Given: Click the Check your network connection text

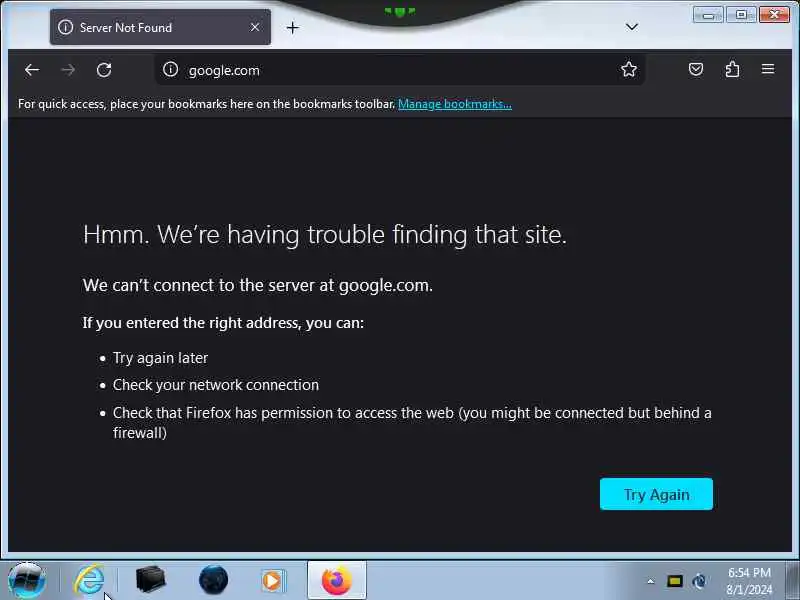Looking at the screenshot, I should [x=216, y=385].
